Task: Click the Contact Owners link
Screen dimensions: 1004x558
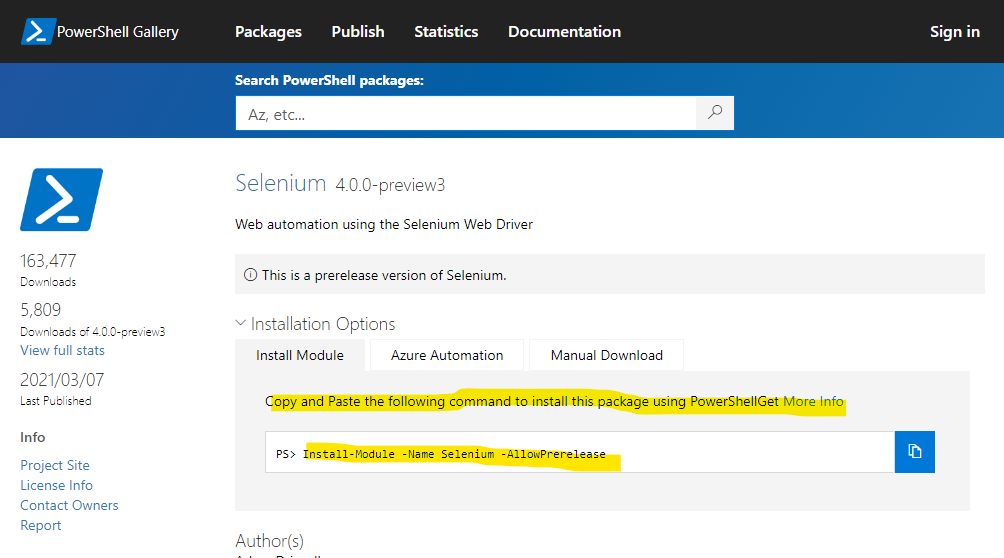Action: click(x=69, y=505)
